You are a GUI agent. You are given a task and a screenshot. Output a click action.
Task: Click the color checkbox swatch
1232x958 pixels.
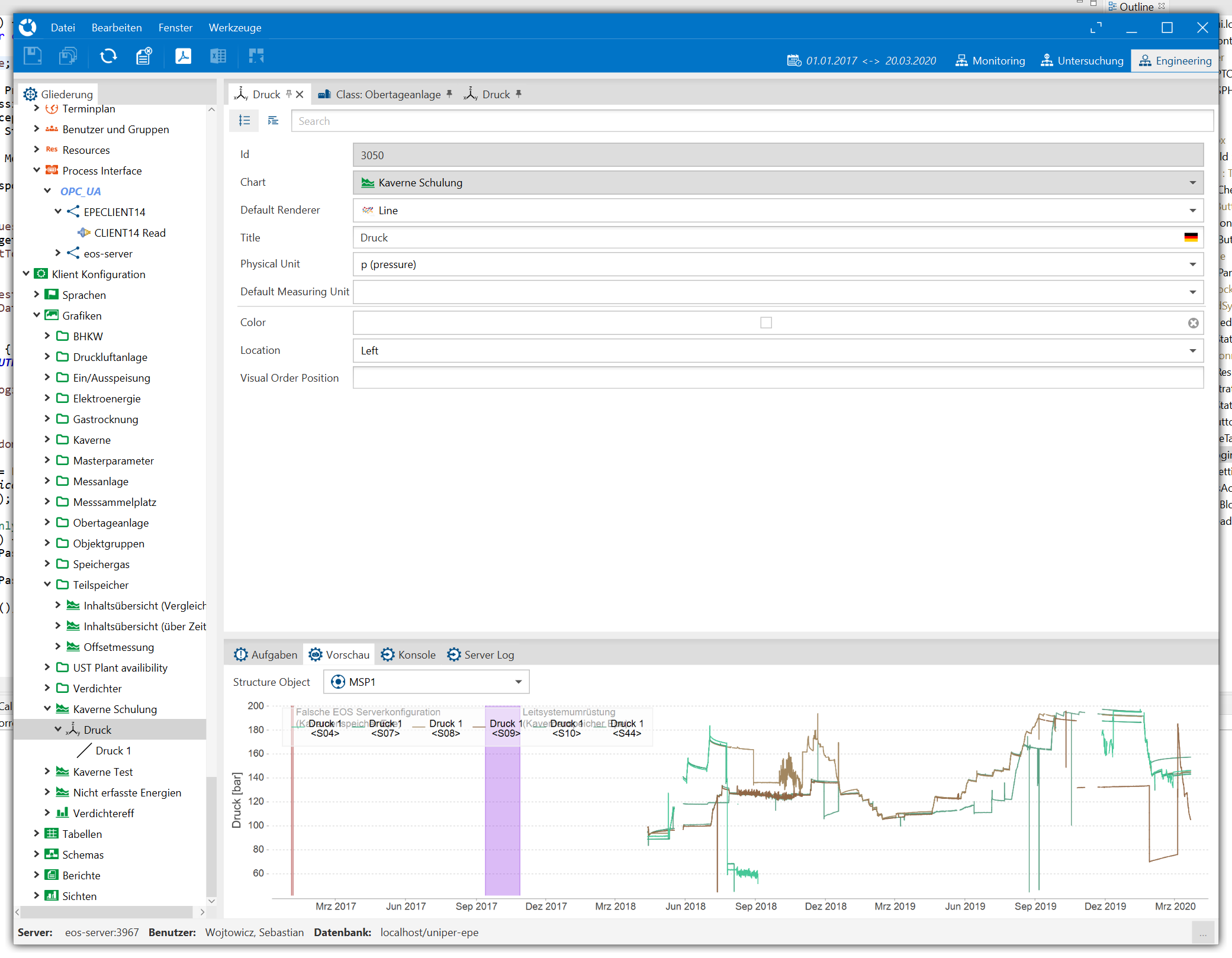[x=766, y=322]
